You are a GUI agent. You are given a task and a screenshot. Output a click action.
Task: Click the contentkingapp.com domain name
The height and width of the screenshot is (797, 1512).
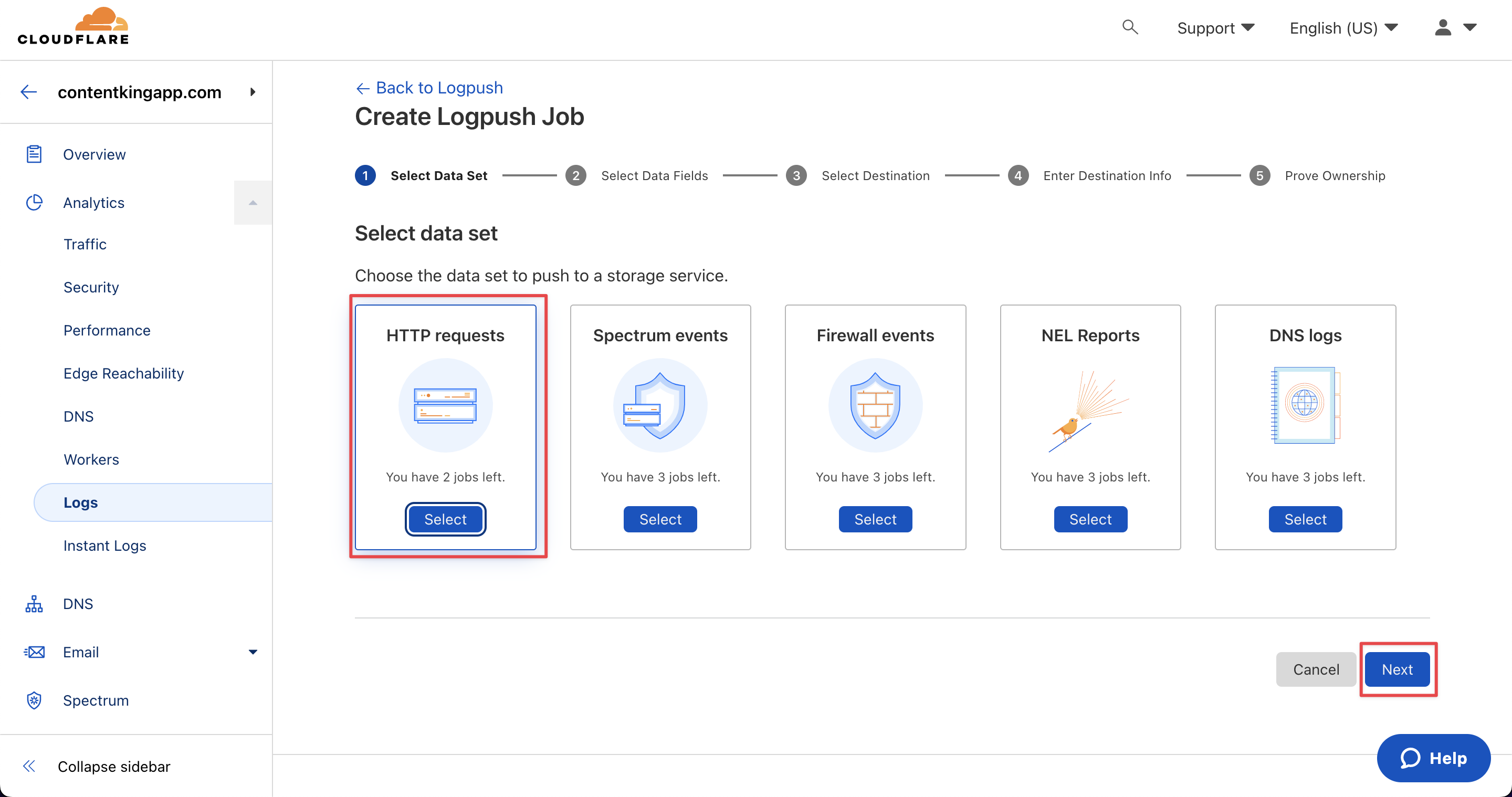(139, 92)
